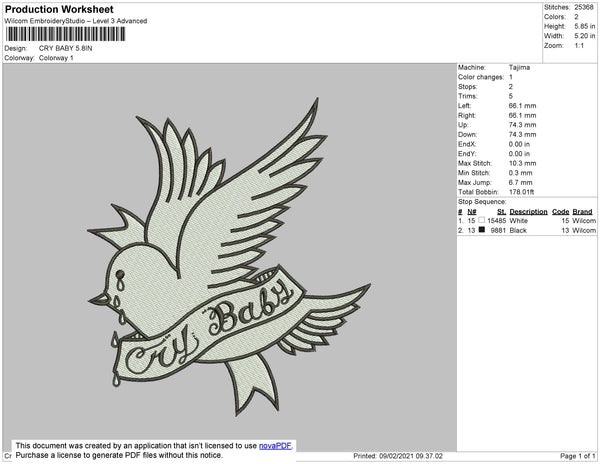
Task: Select design name 'CRY BABY 5.8IN'
Action: pyautogui.click(x=65, y=49)
